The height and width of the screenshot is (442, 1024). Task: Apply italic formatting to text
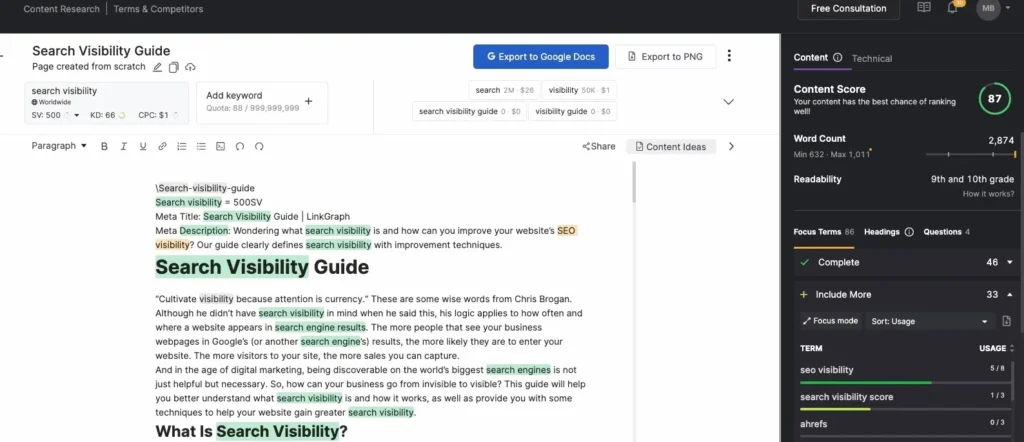[123, 146]
